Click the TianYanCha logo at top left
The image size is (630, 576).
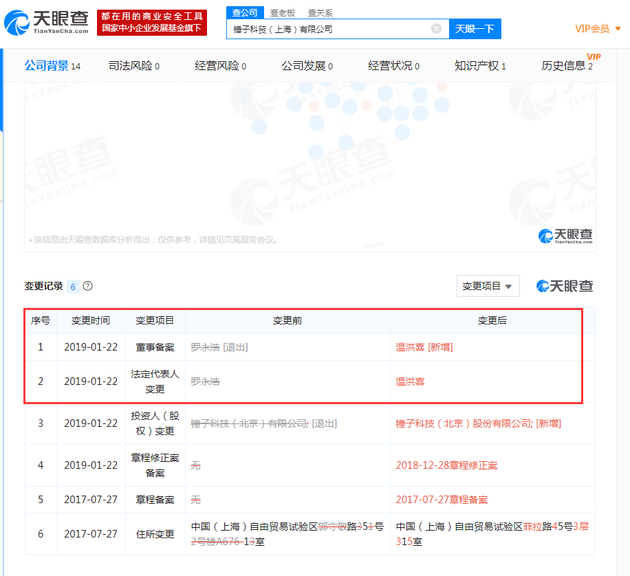(46, 22)
